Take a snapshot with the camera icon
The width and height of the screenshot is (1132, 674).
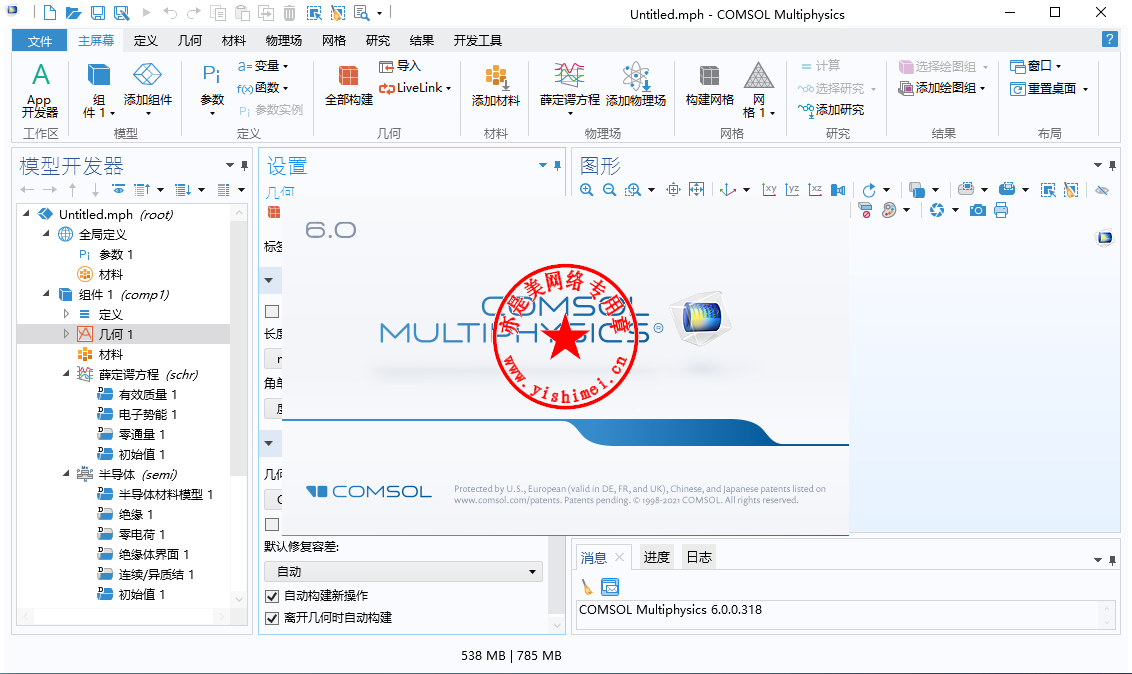pyautogui.click(x=978, y=210)
